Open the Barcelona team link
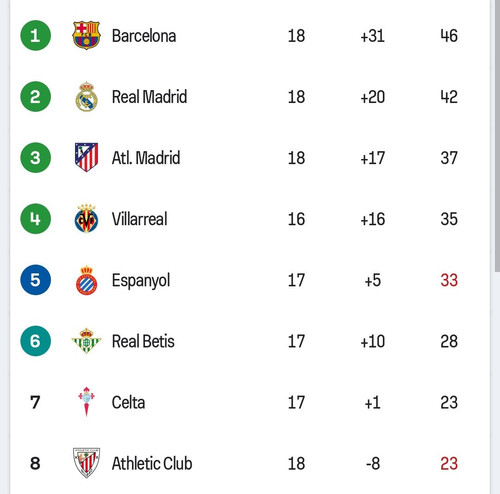 point(144,36)
